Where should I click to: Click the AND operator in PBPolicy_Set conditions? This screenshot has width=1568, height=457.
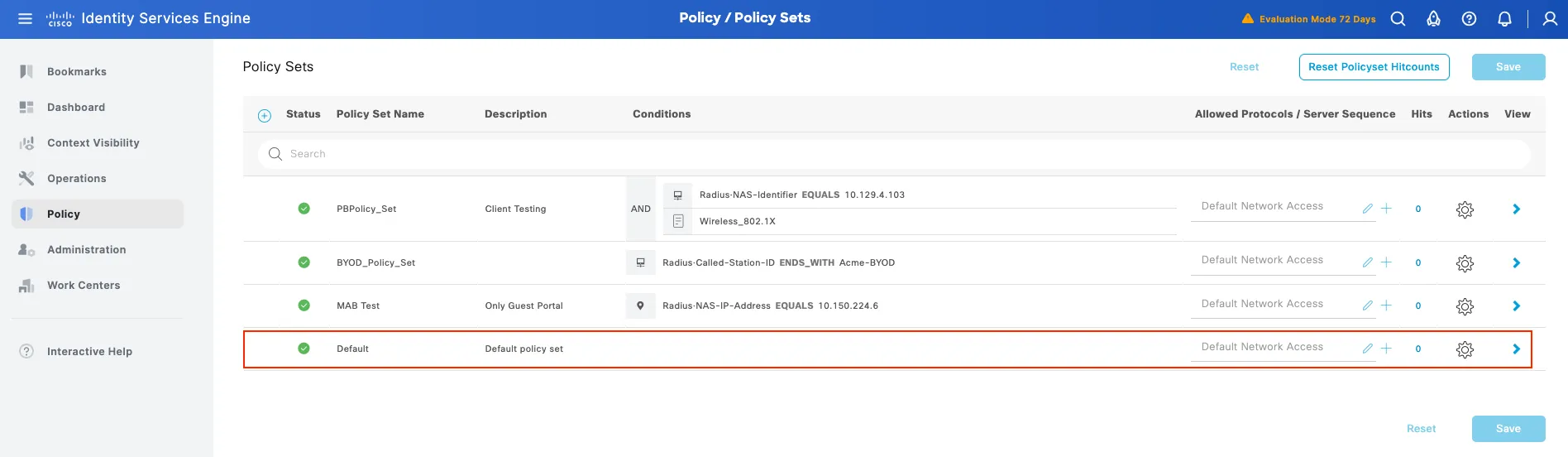point(641,209)
